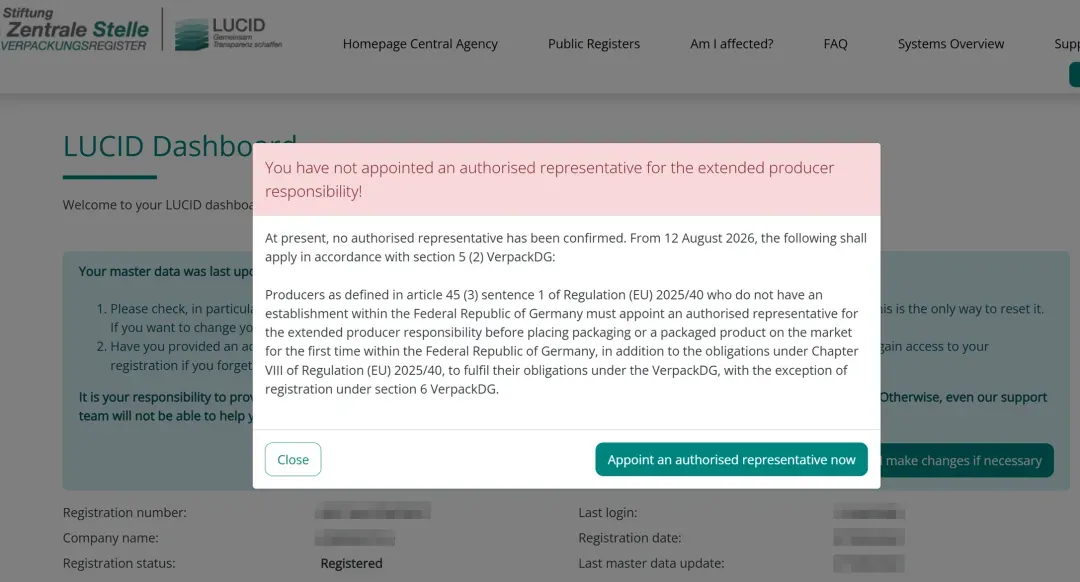1080x582 pixels.
Task: Click 'Appoint an authorised representative now'
Action: [731, 459]
